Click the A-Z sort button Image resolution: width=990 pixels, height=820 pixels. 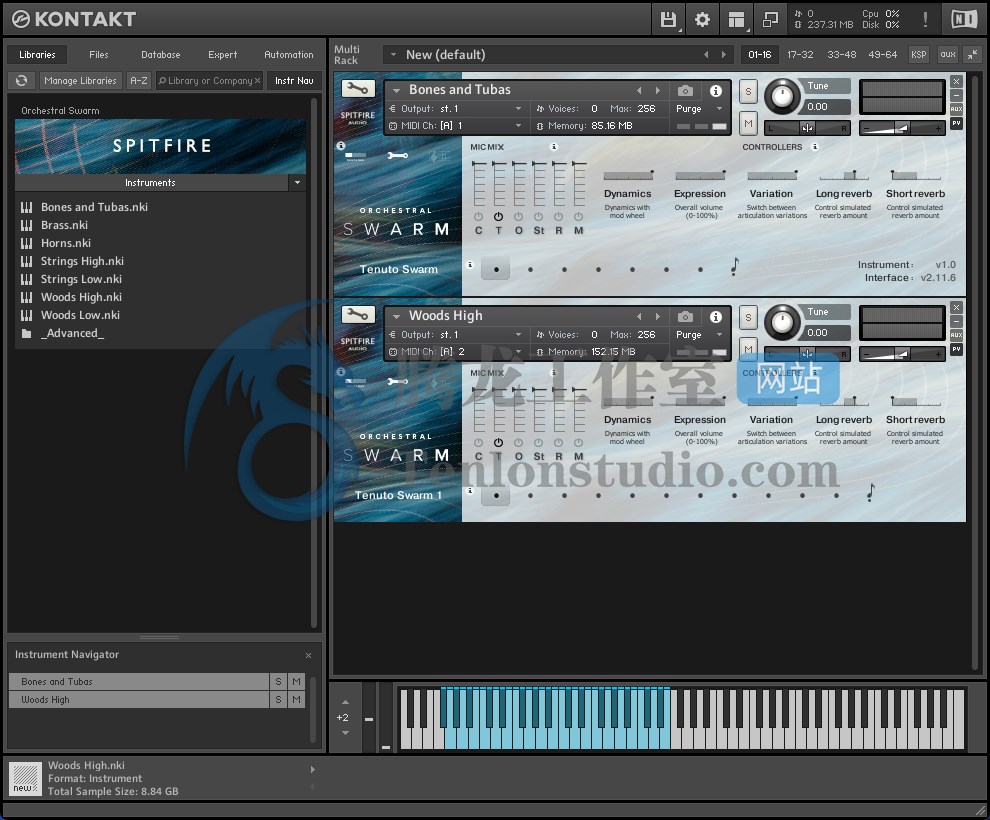[139, 81]
